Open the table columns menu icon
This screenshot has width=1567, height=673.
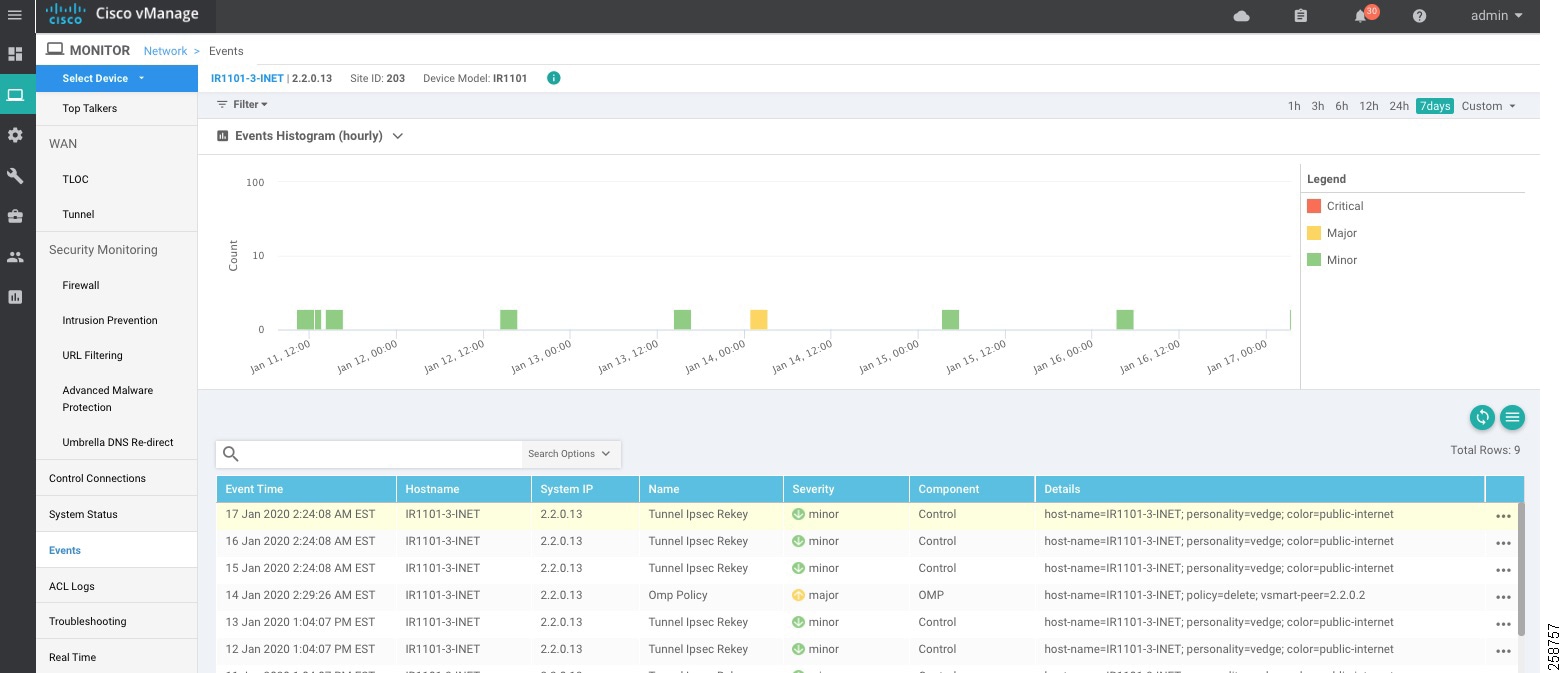pos(1512,417)
